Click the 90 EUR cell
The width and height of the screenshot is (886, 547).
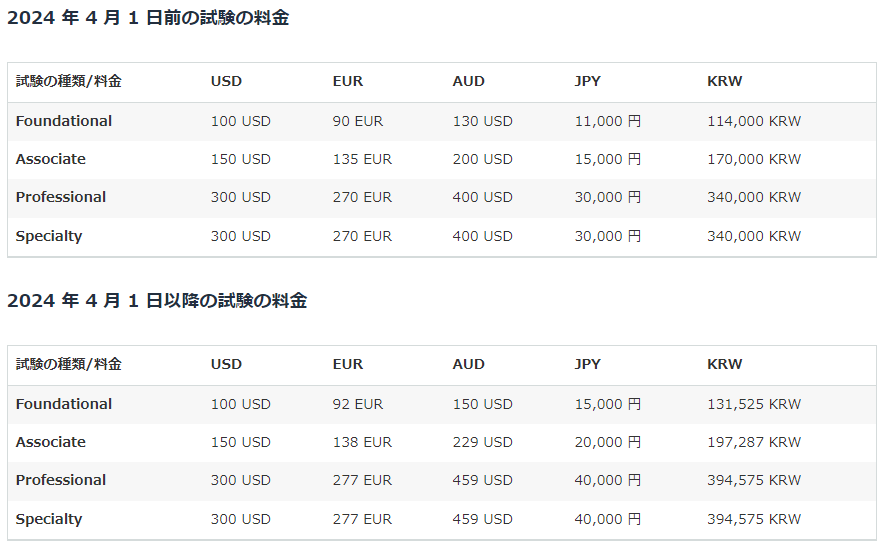[x=358, y=121]
